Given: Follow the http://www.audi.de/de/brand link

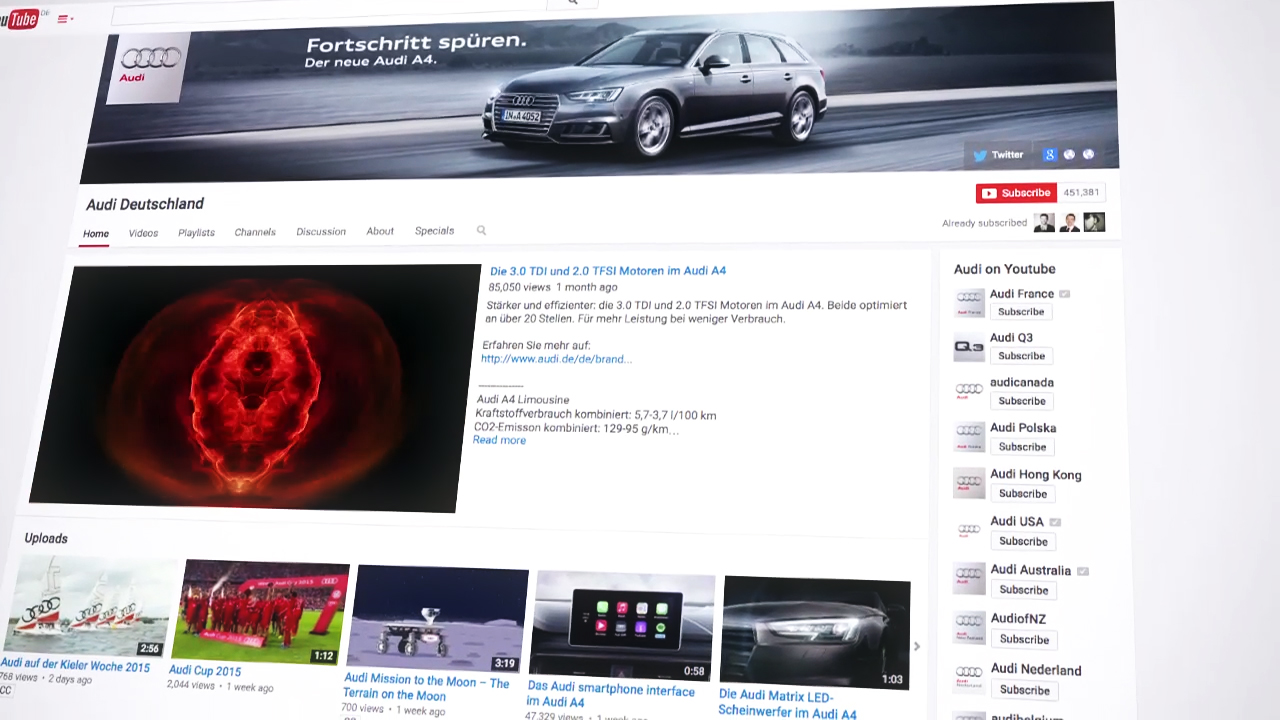Looking at the screenshot, I should (556, 359).
